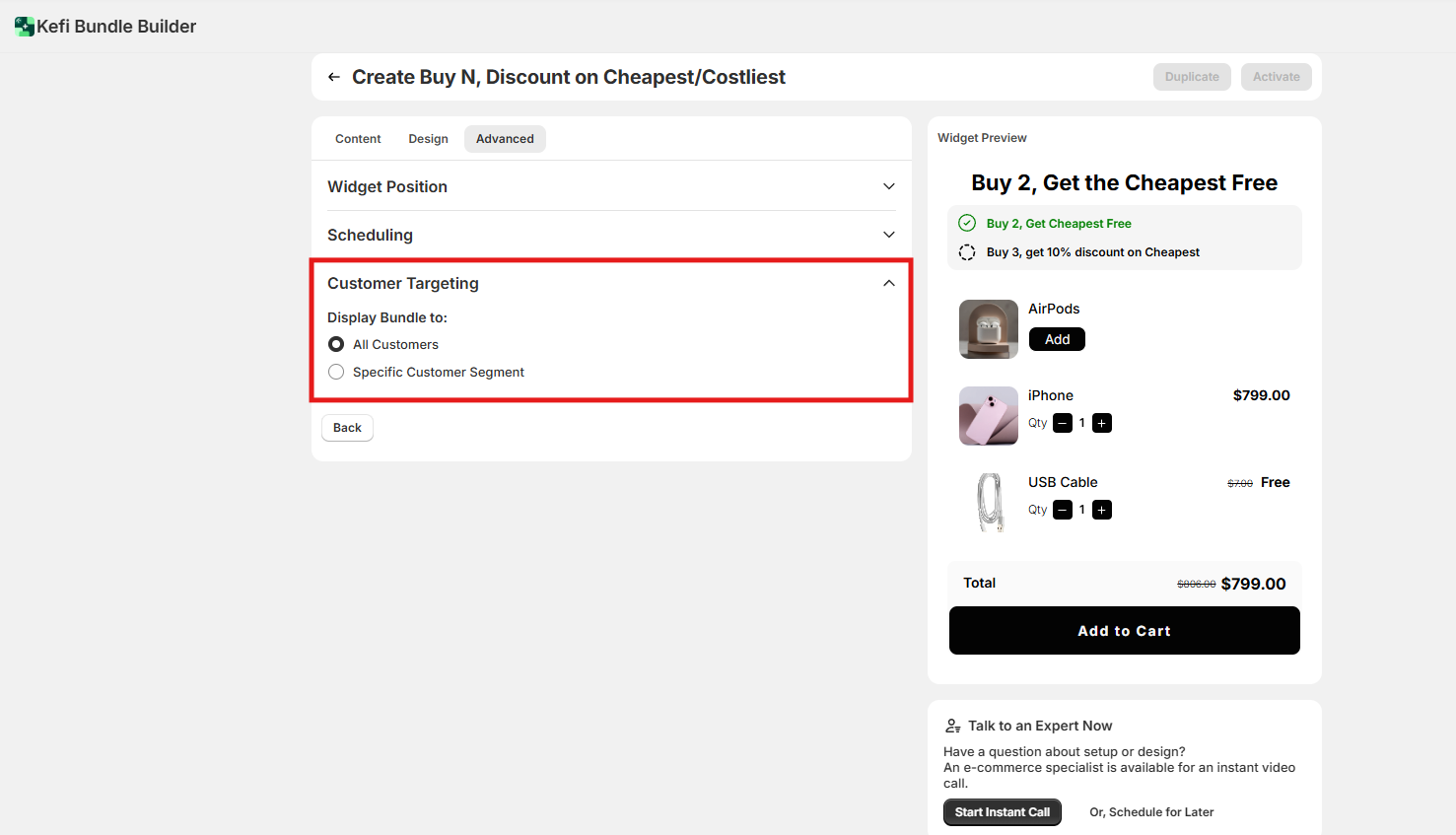The image size is (1456, 835).
Task: Click the Kefi Bundle Builder logo icon
Action: [x=25, y=27]
